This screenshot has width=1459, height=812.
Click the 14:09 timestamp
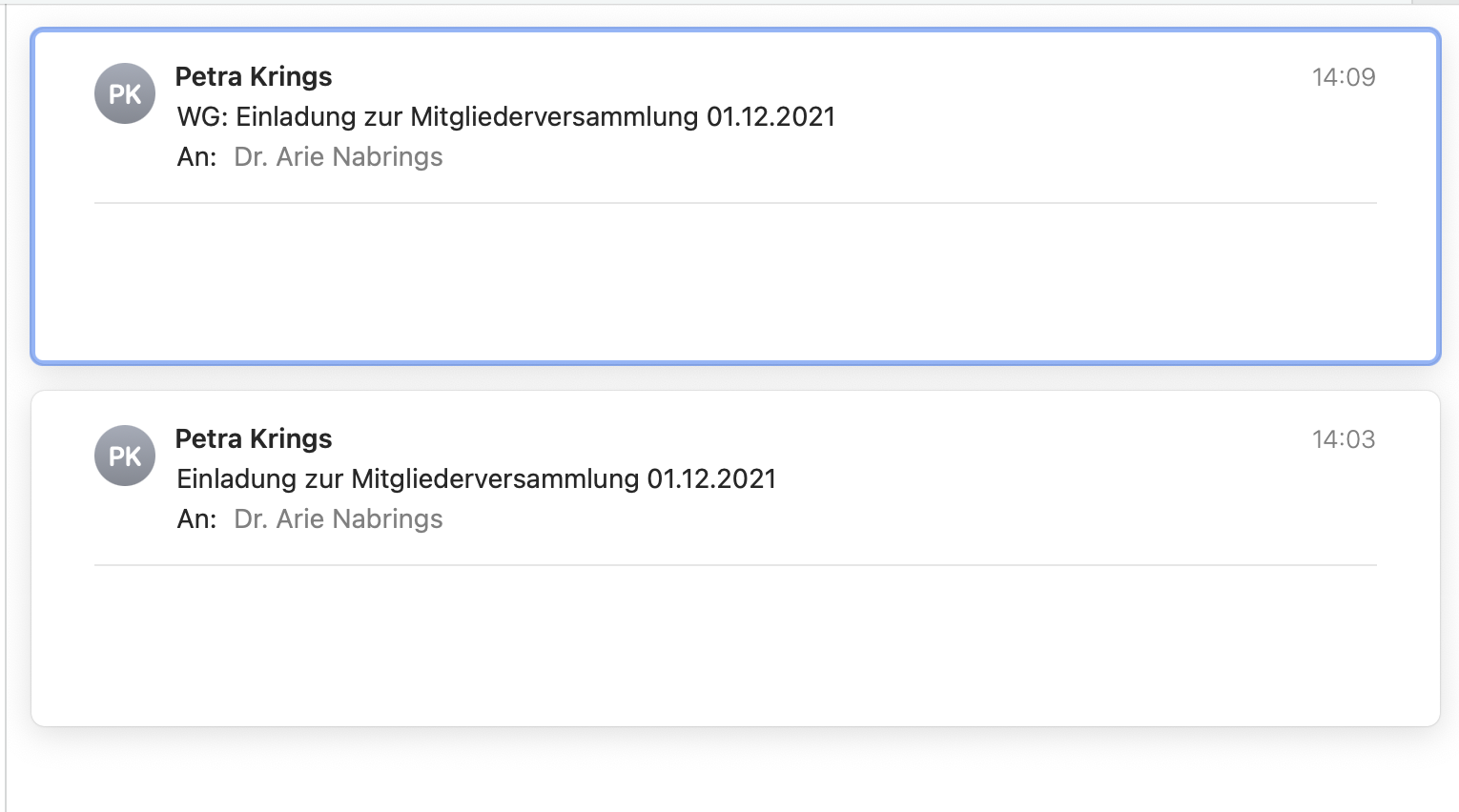1343,77
